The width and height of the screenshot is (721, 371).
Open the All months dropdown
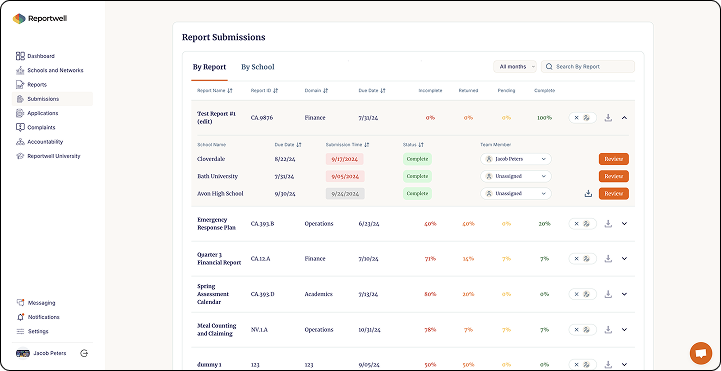(x=515, y=67)
